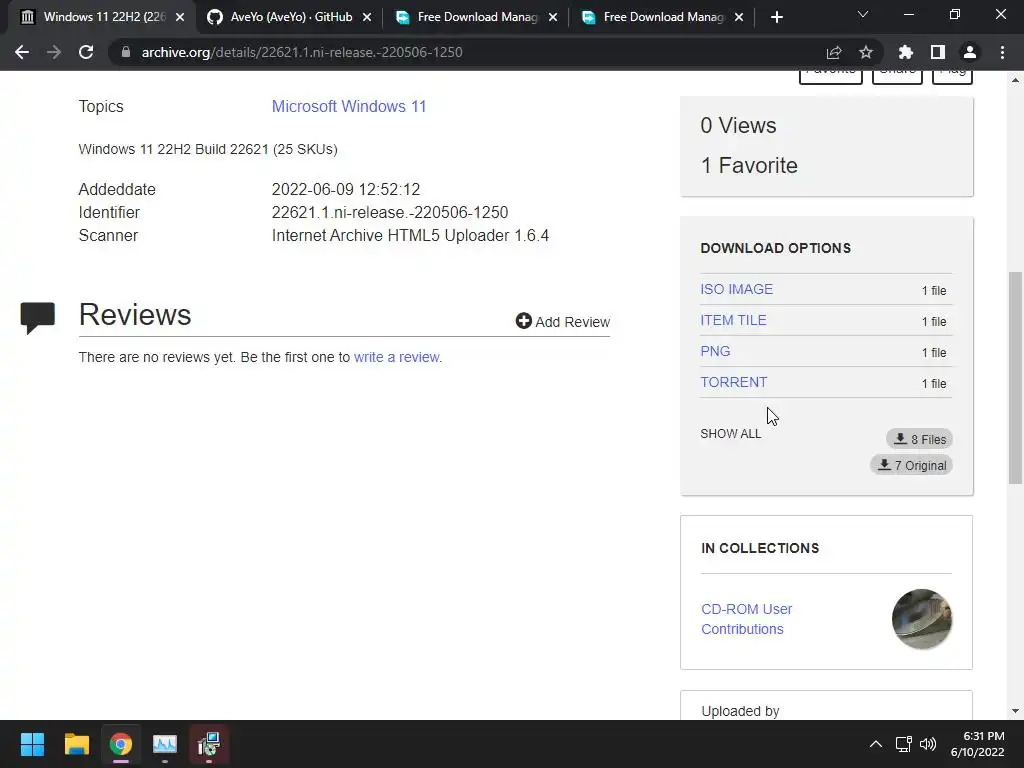Close the AveYo GitHub tab
Viewport: 1024px width, 768px height.
click(367, 17)
